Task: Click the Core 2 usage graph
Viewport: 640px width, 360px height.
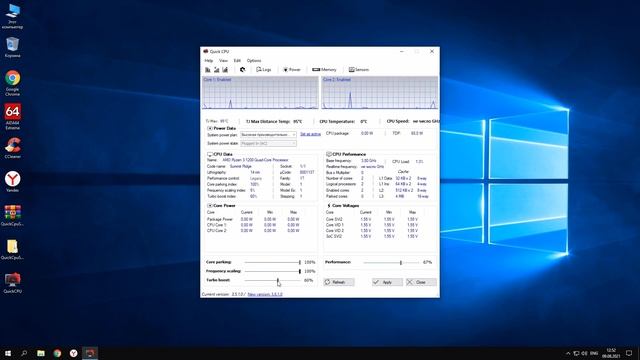Action: click(x=380, y=93)
